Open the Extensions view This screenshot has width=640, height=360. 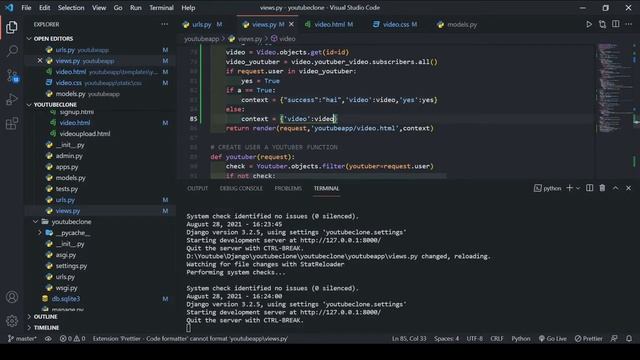[12, 123]
